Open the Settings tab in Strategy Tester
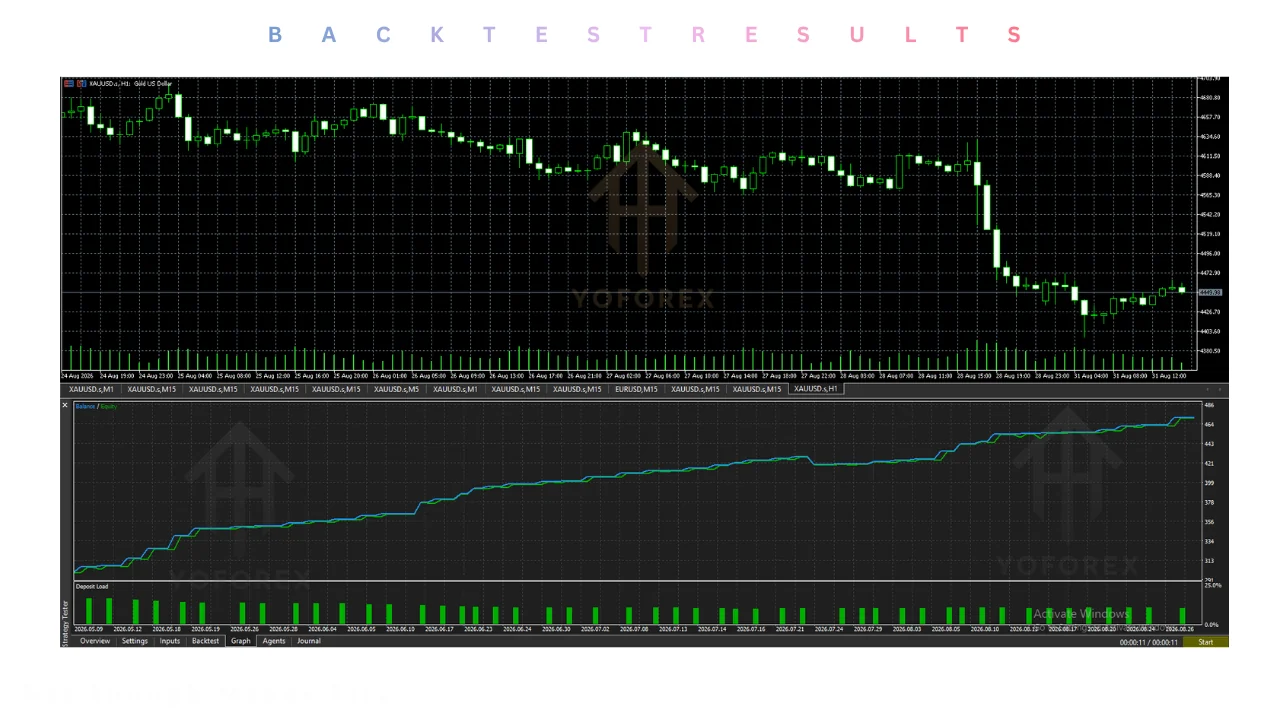 pyautogui.click(x=135, y=641)
